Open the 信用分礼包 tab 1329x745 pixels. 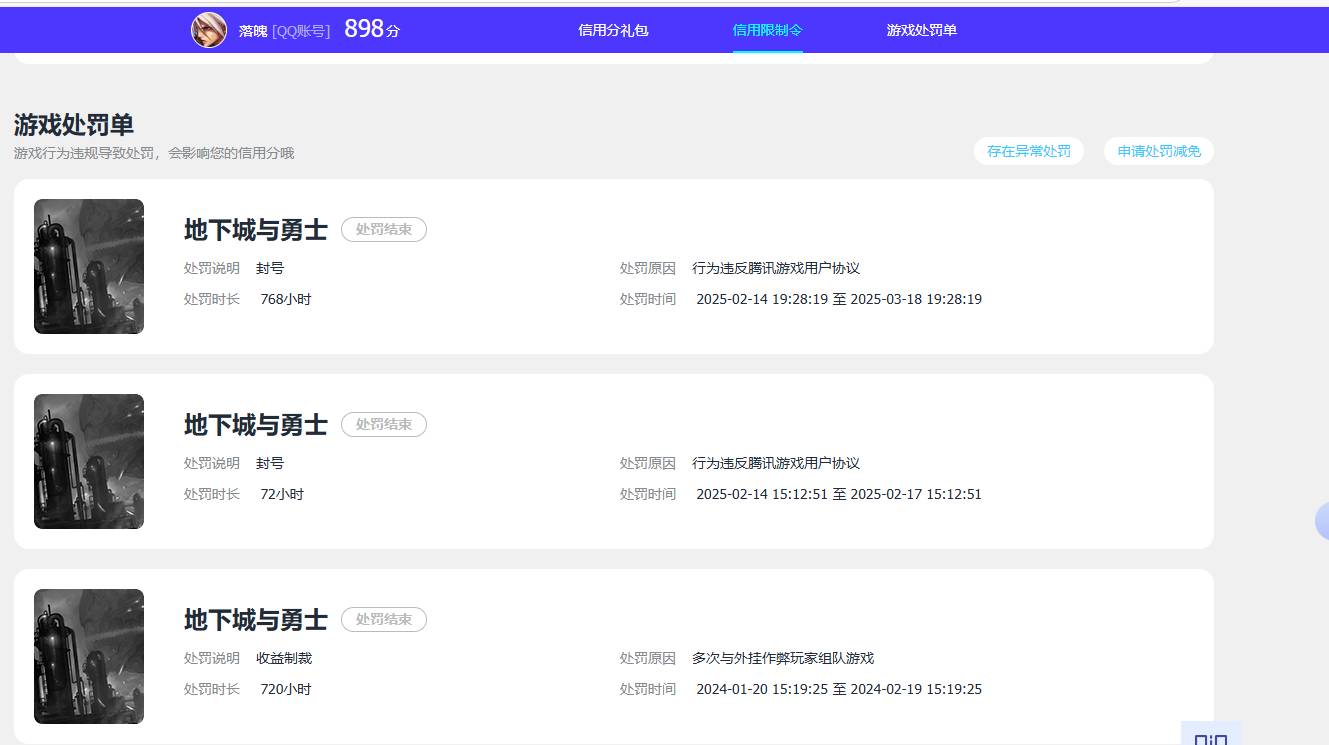(x=612, y=30)
